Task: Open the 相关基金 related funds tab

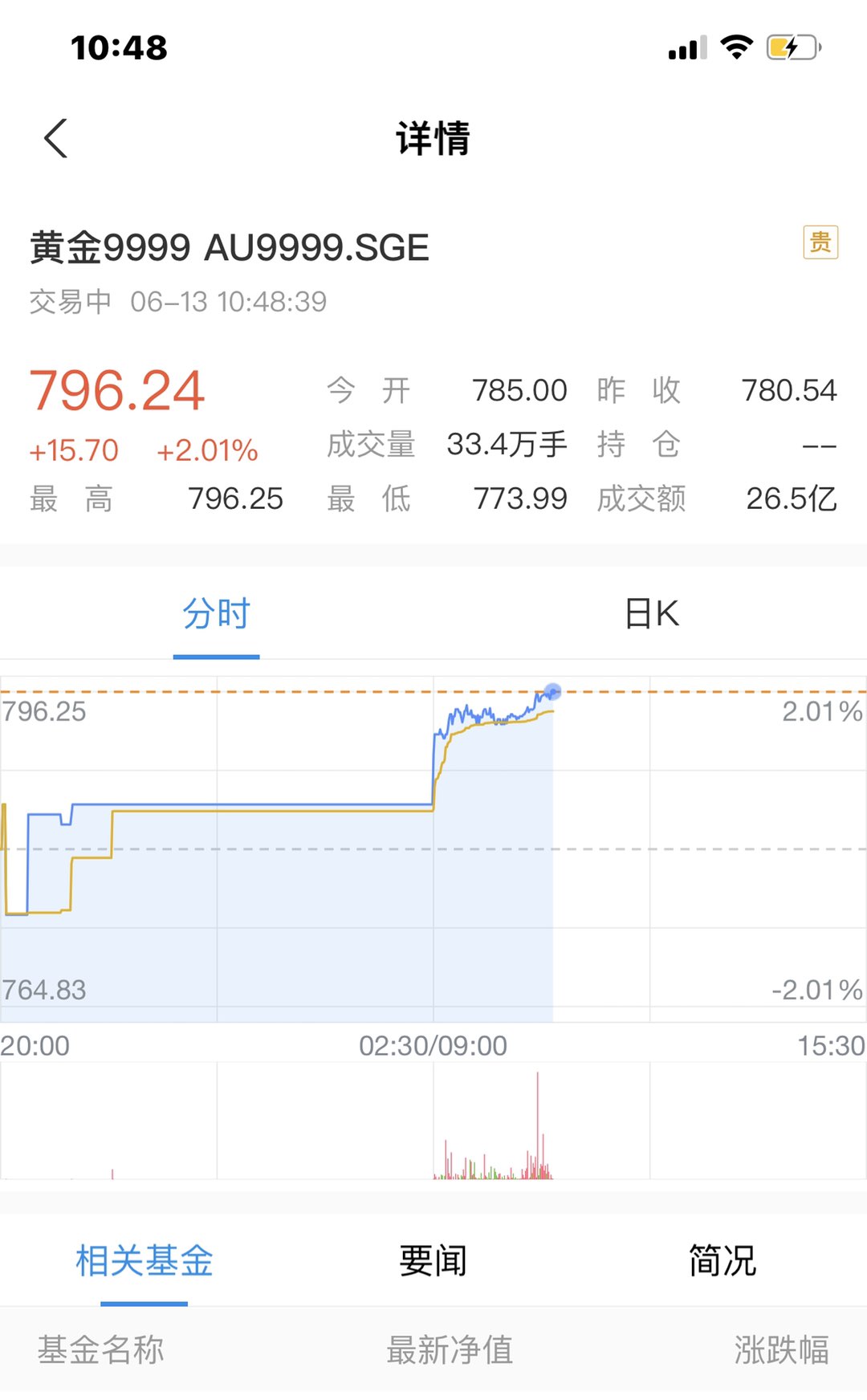Action: (x=144, y=1260)
